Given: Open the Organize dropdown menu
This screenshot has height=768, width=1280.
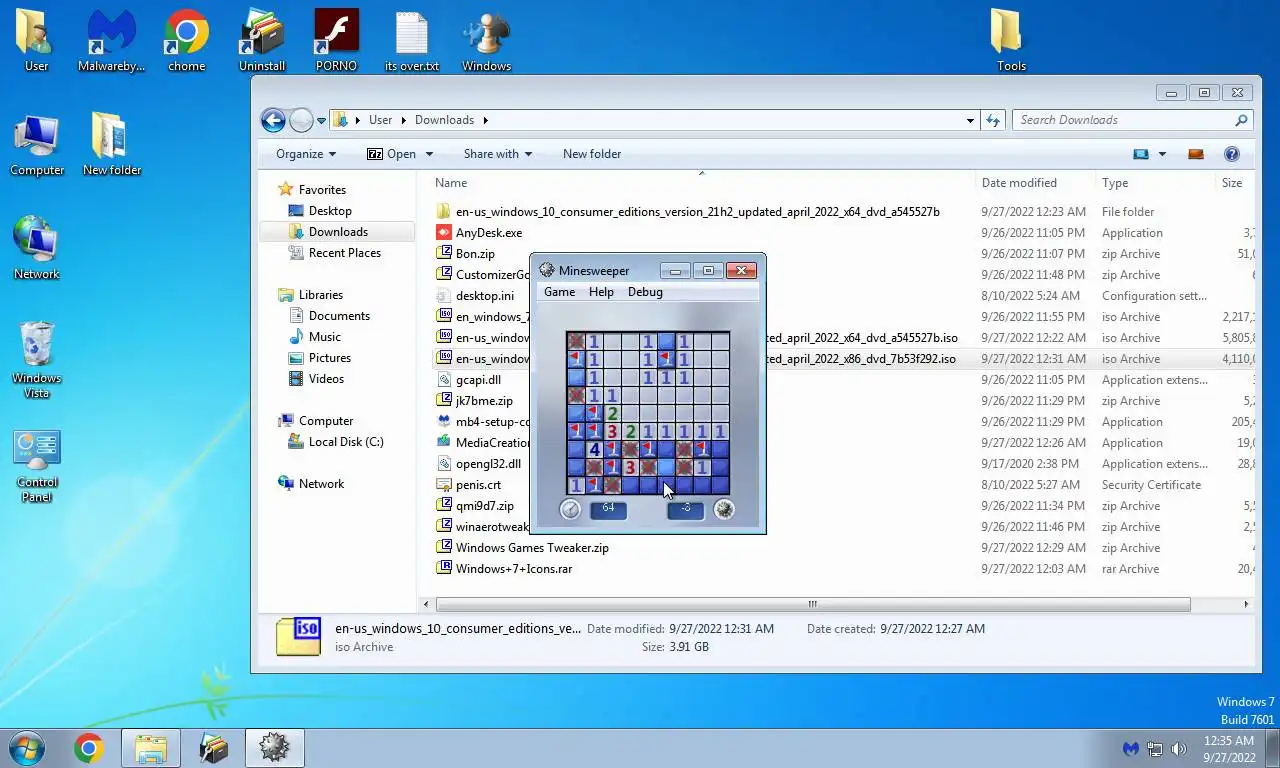Looking at the screenshot, I should click(x=306, y=154).
